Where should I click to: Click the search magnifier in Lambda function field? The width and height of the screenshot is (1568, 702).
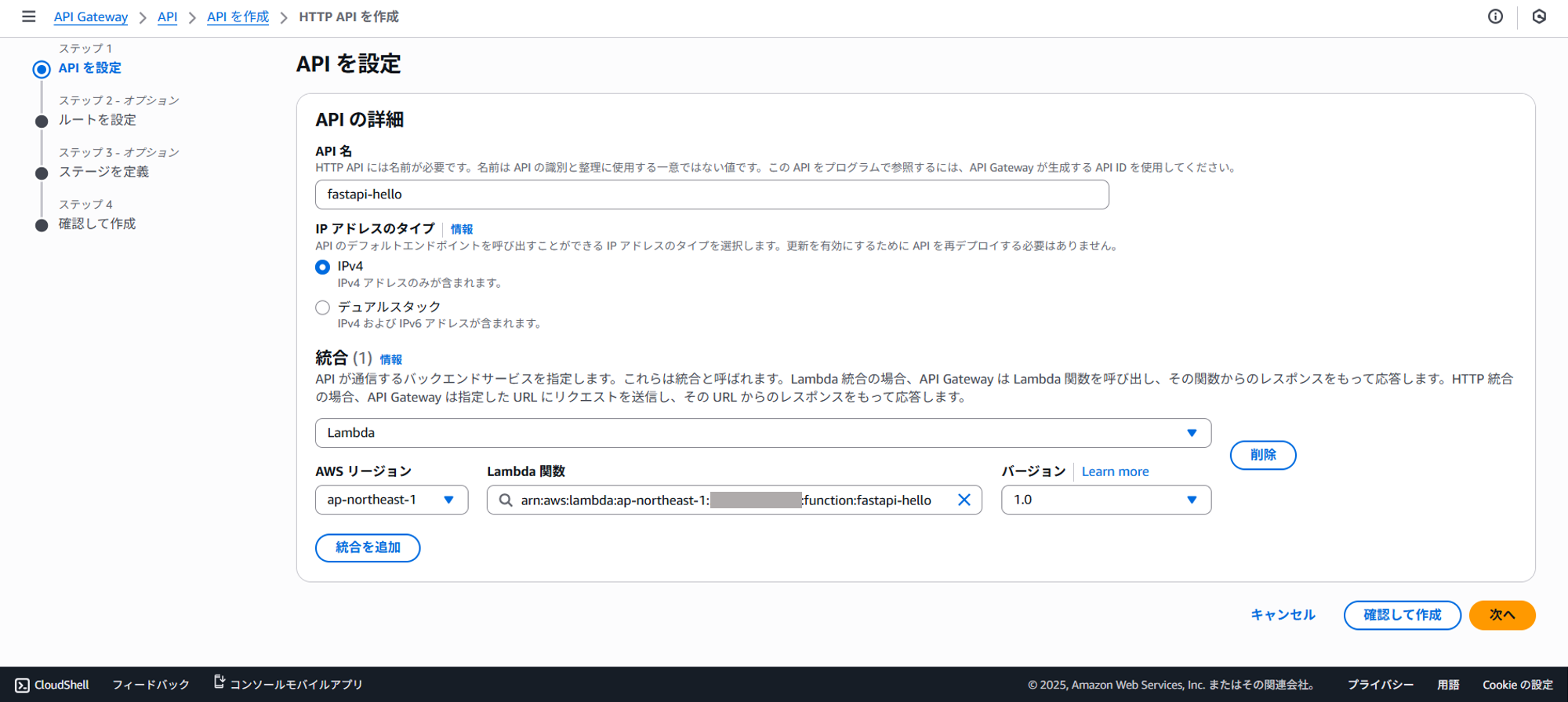(x=506, y=500)
